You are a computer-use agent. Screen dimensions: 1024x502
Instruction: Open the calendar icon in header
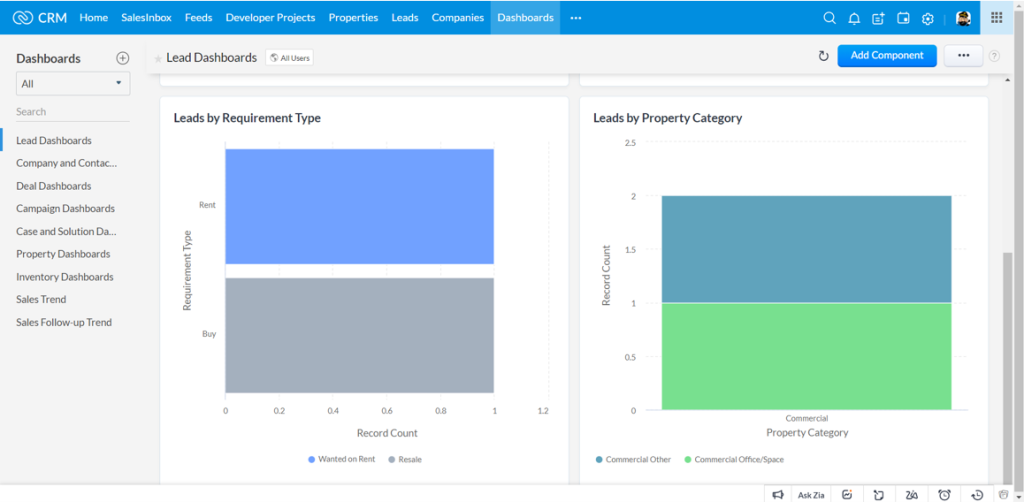coord(903,18)
